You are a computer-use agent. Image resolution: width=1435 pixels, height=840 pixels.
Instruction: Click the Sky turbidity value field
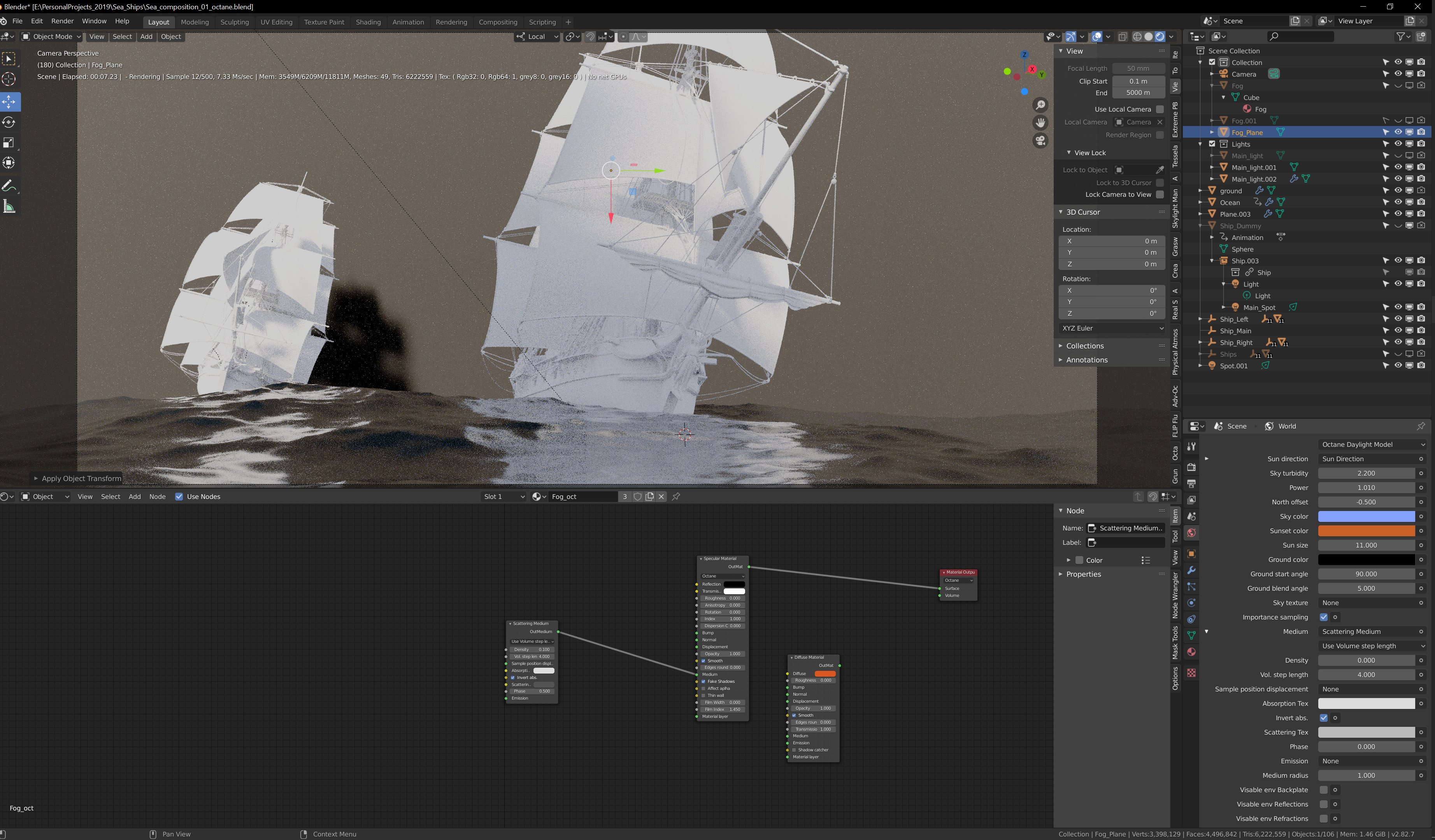click(x=1365, y=474)
